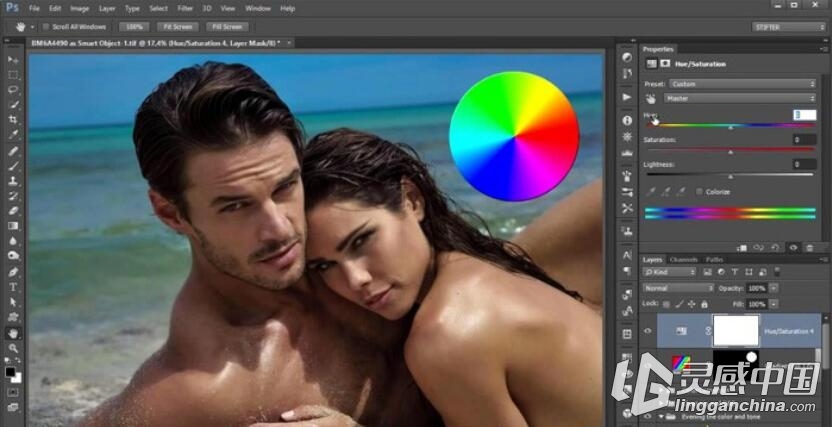Filter layers by pixel layers
Image resolution: width=832 pixels, height=427 pixels.
point(707,272)
